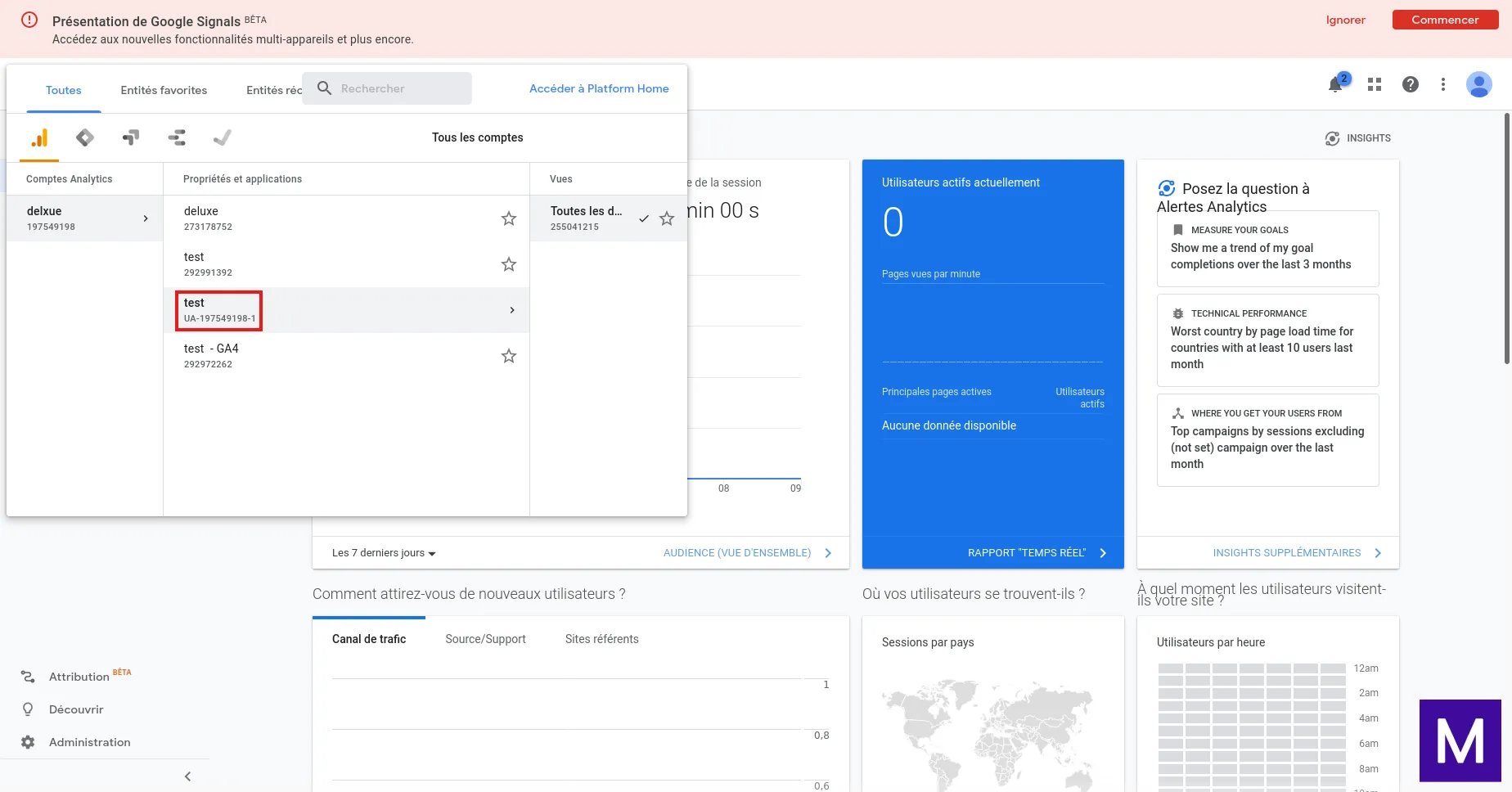Open the notifications bell
1512x792 pixels.
pyautogui.click(x=1336, y=84)
